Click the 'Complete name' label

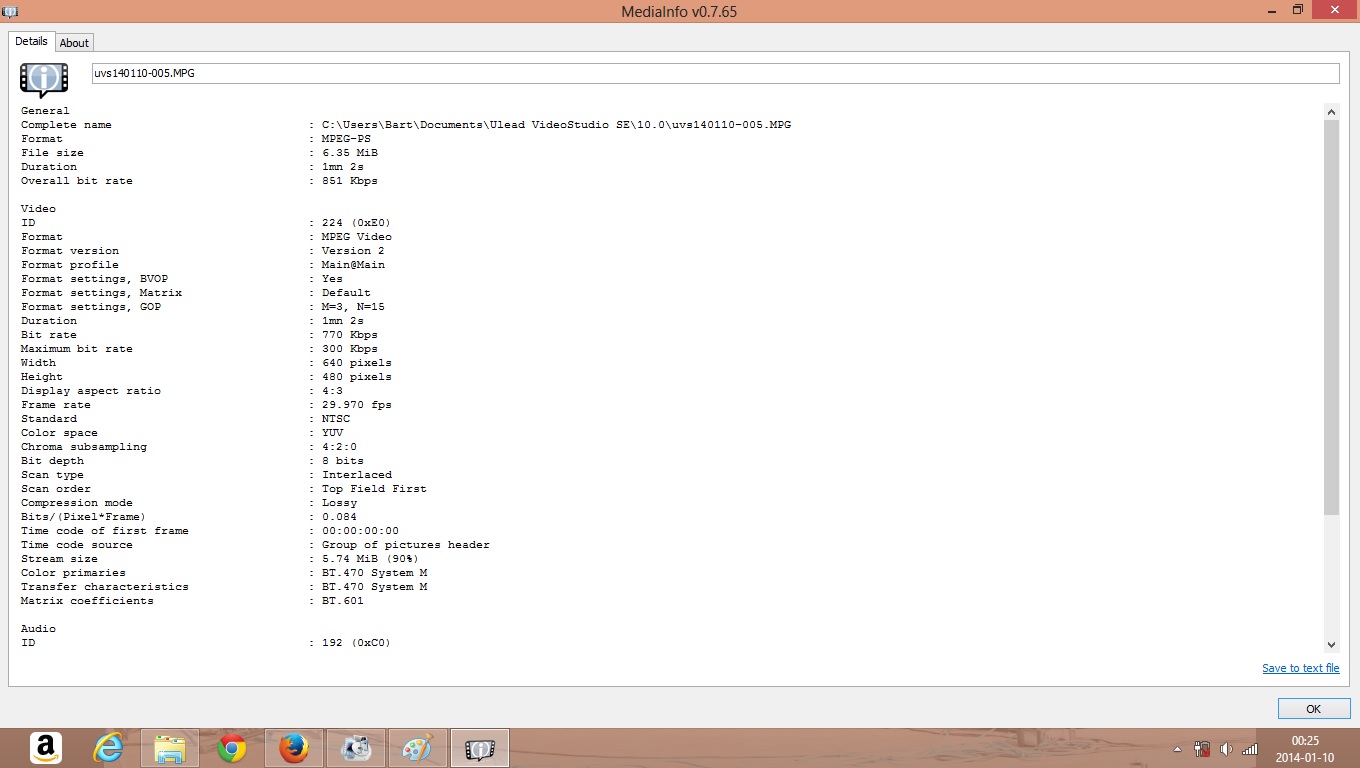tap(66, 125)
